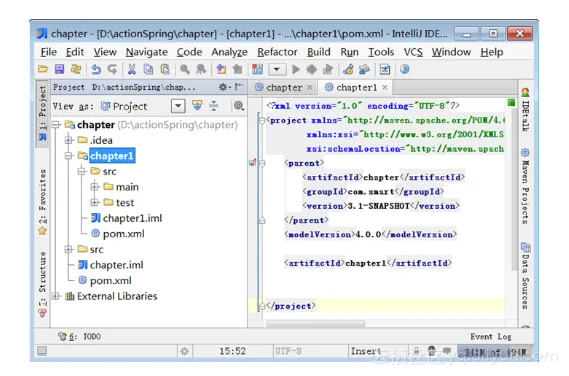Switch to the chapter editor tab

click(284, 87)
